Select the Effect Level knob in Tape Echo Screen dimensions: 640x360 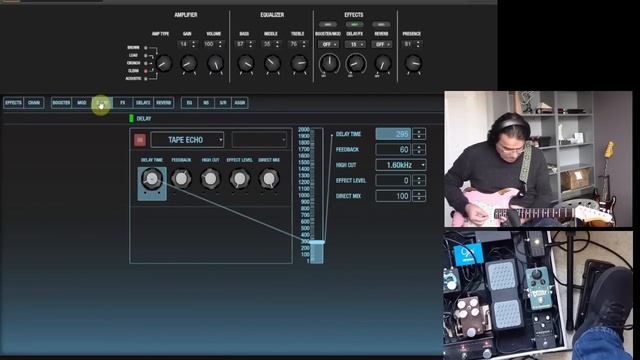point(240,179)
